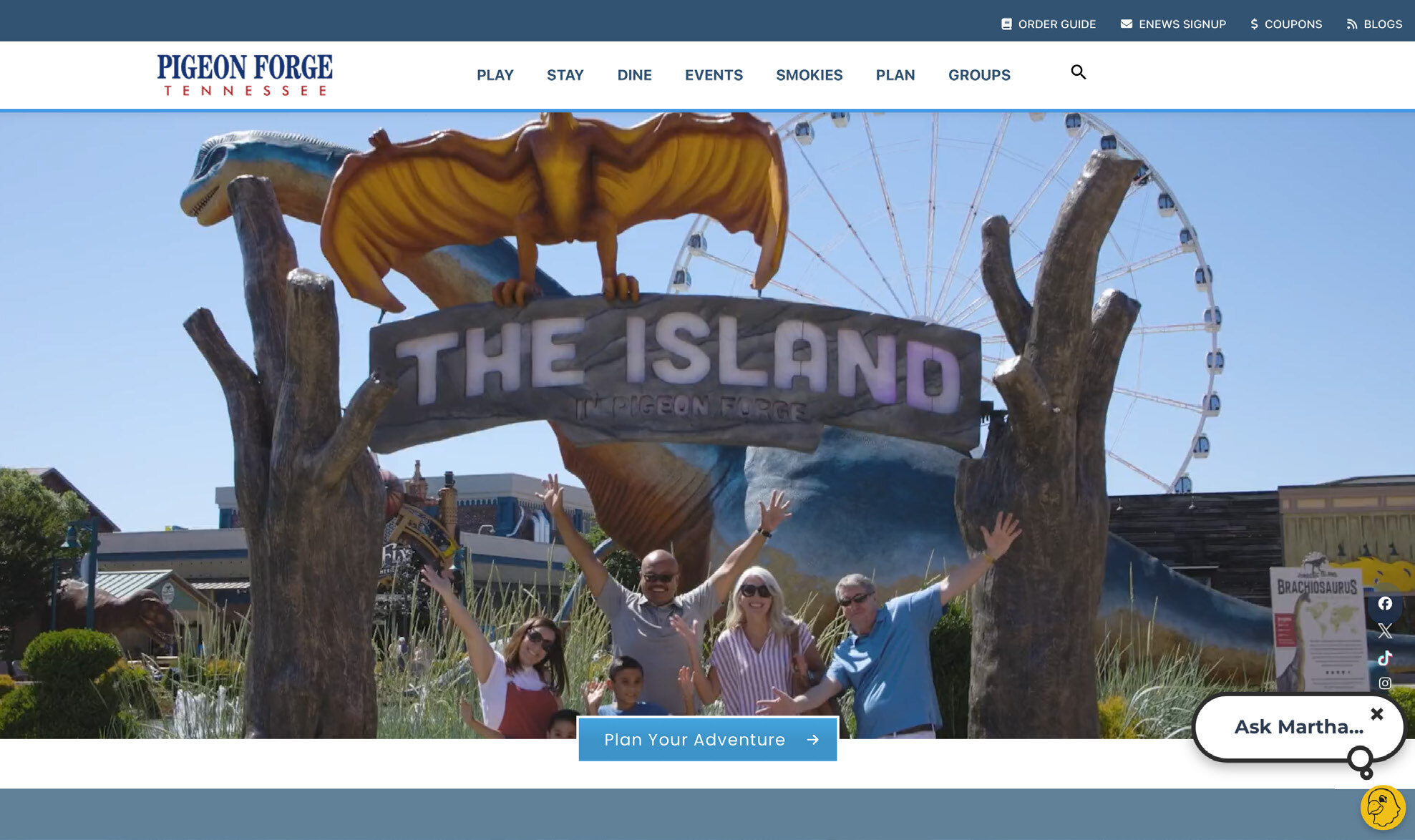Open the Instagram social icon
Viewport: 1415px width, 840px height.
coord(1385,683)
